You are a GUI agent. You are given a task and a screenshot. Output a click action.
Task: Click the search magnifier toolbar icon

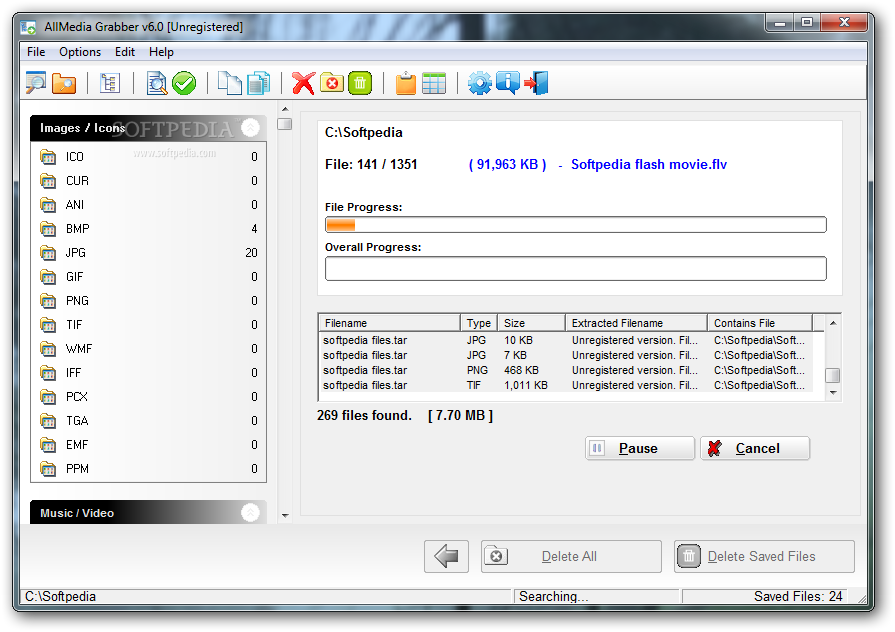click(x=36, y=83)
